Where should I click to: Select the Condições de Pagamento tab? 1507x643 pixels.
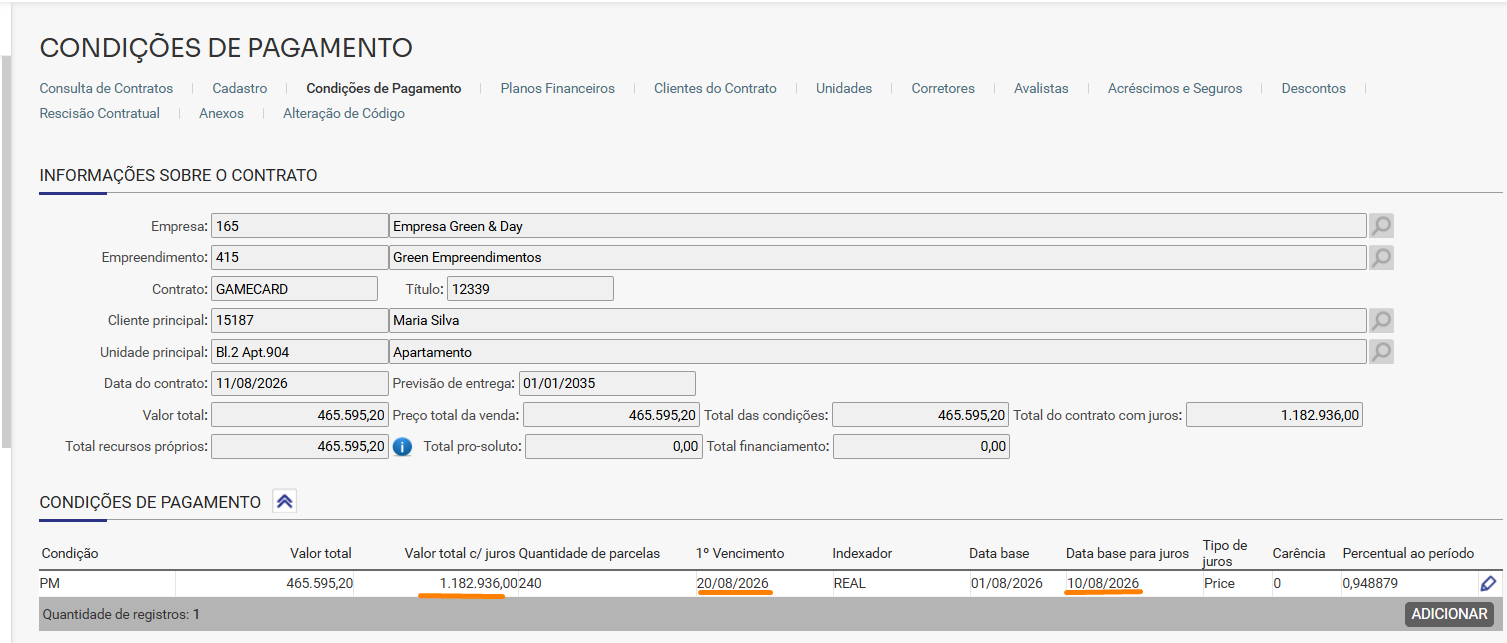(x=384, y=88)
